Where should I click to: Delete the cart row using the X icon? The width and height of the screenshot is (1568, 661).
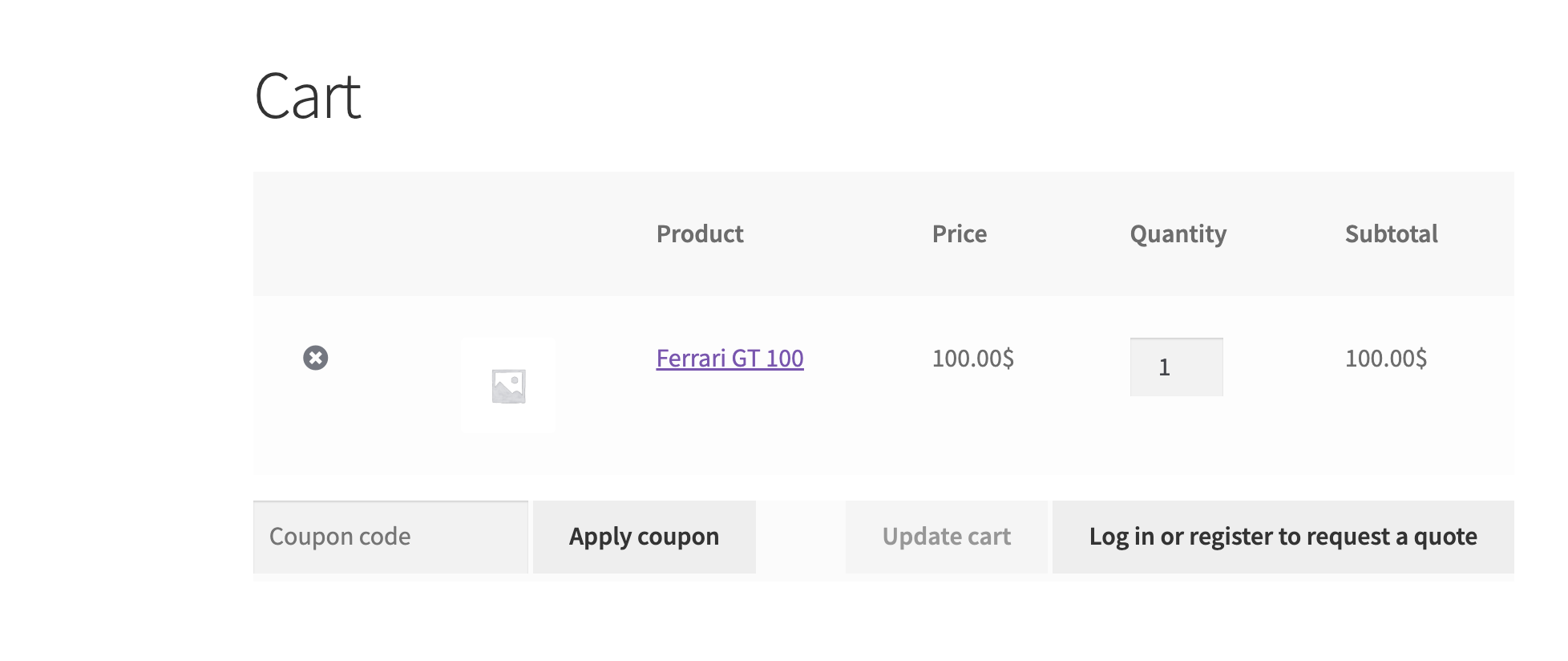point(316,358)
